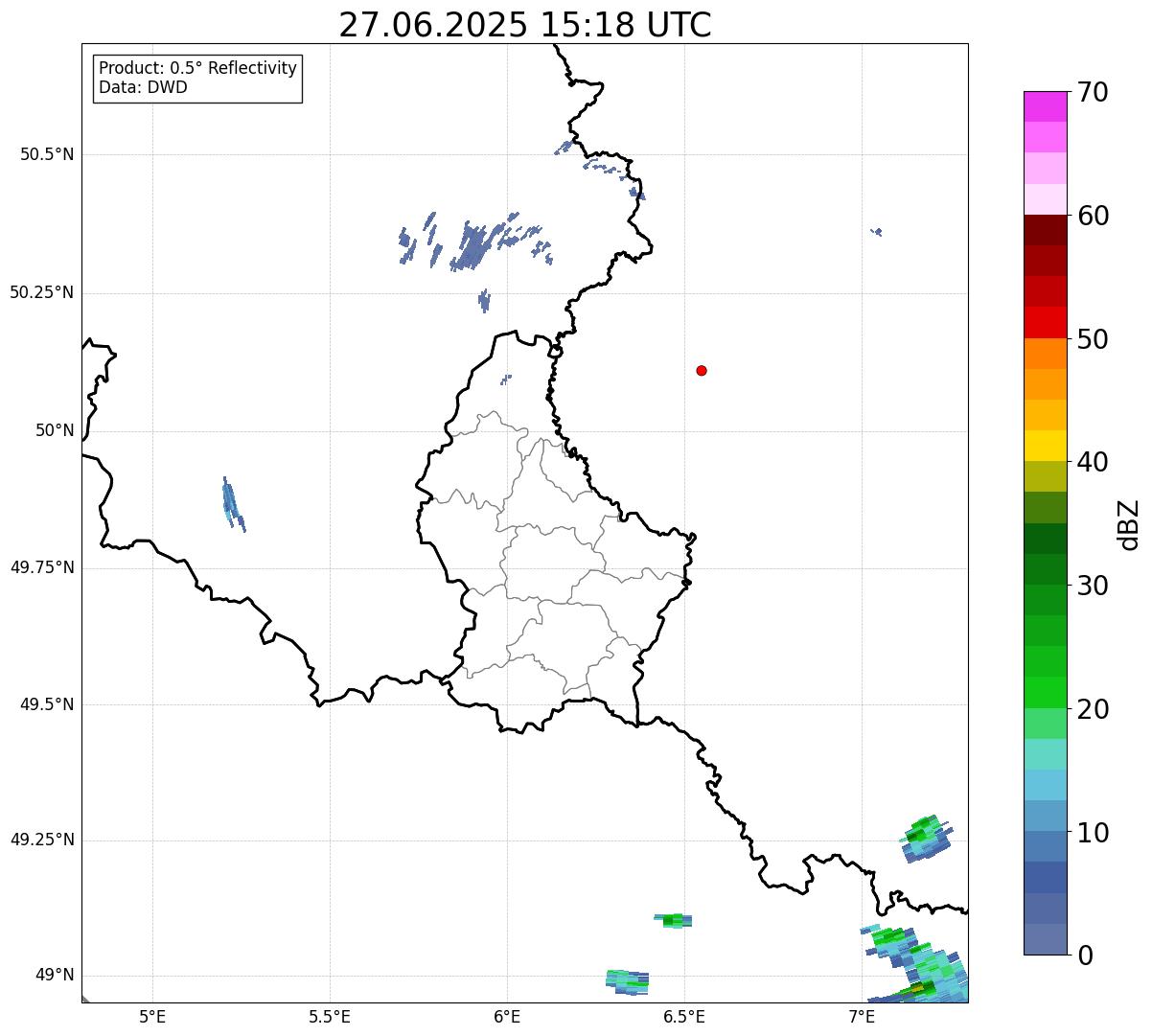Click the 6.5°E longitude label
This screenshot has width=1152, height=1036.
point(684,1016)
